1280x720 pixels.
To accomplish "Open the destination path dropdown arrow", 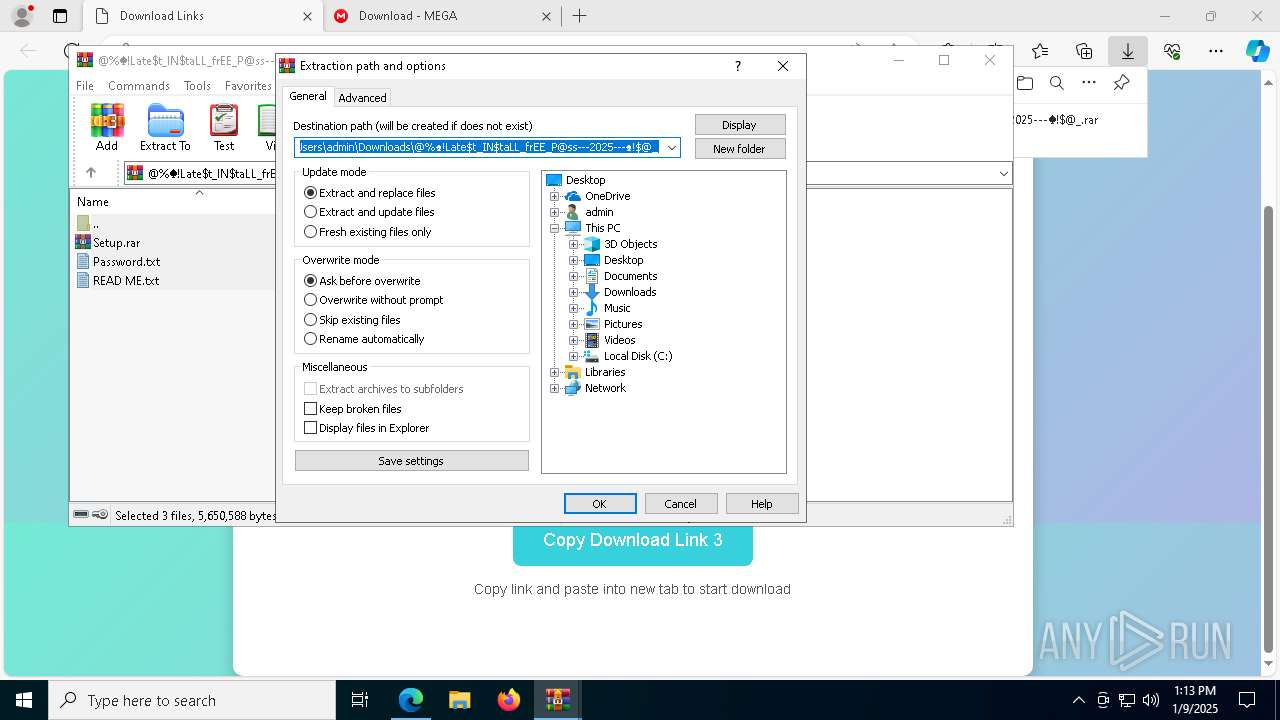I will pos(672,148).
